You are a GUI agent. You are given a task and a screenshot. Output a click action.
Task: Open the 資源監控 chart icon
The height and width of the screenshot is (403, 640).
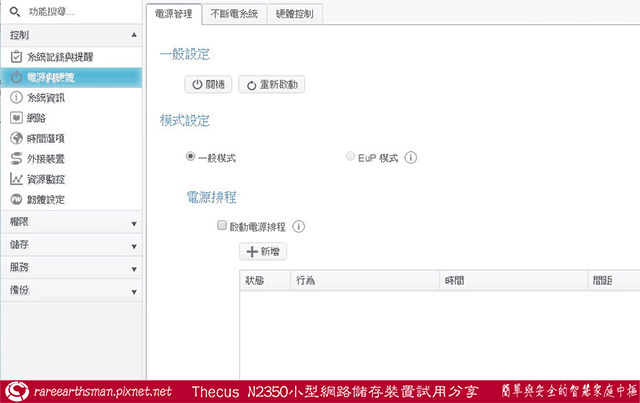(16, 179)
